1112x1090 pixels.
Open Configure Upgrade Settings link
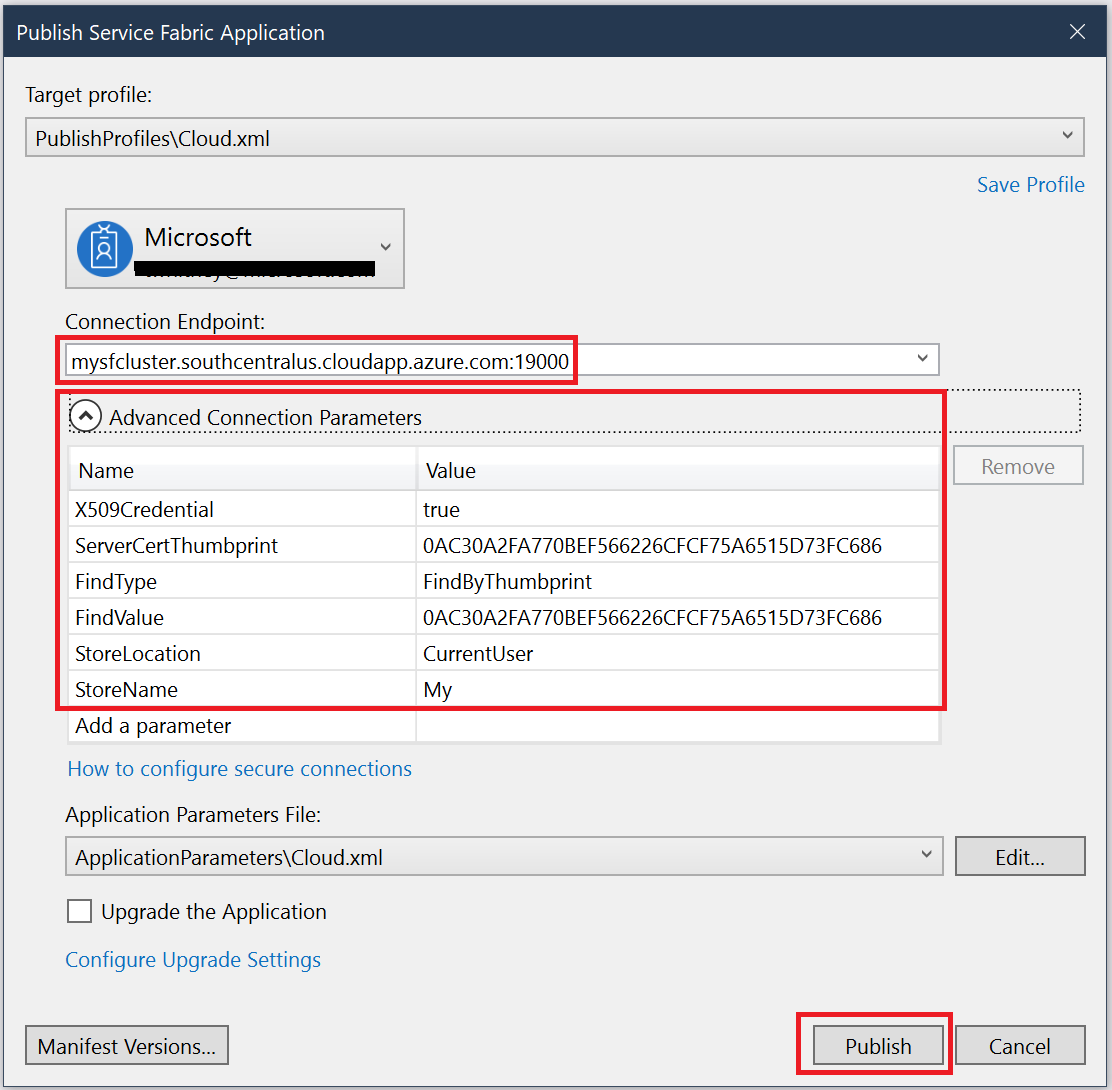(x=193, y=960)
